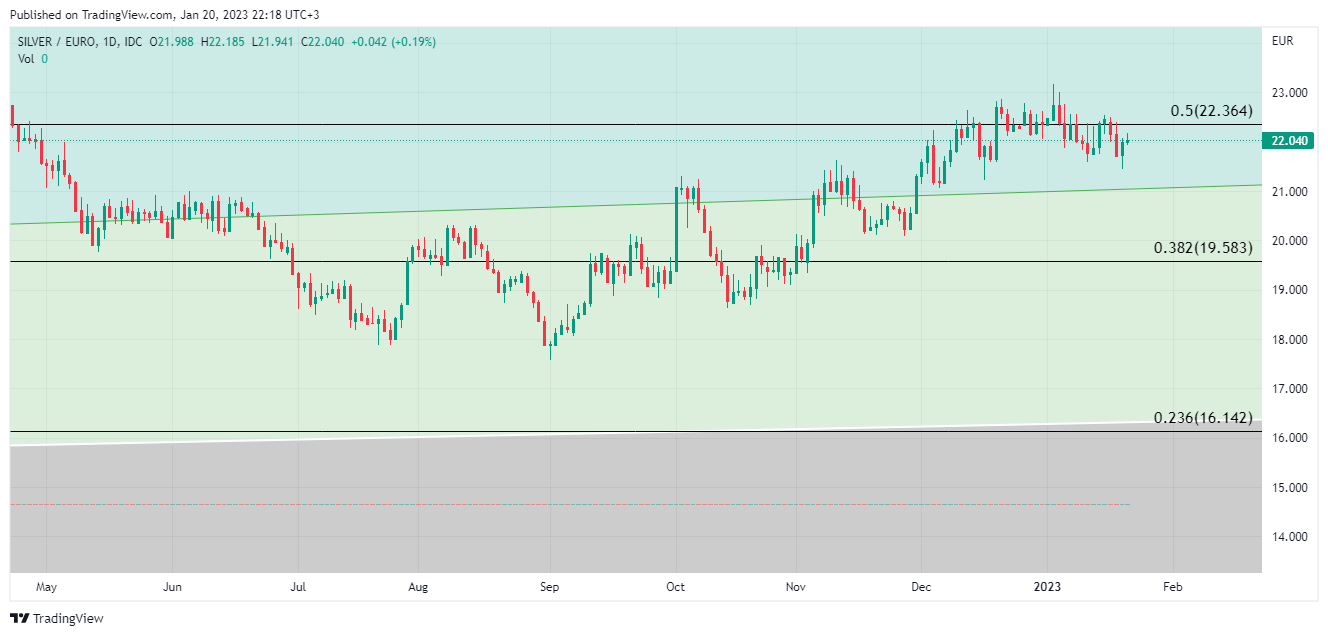Click the 19.000 price axis label
Image resolution: width=1328 pixels, height=636 pixels.
point(1289,290)
